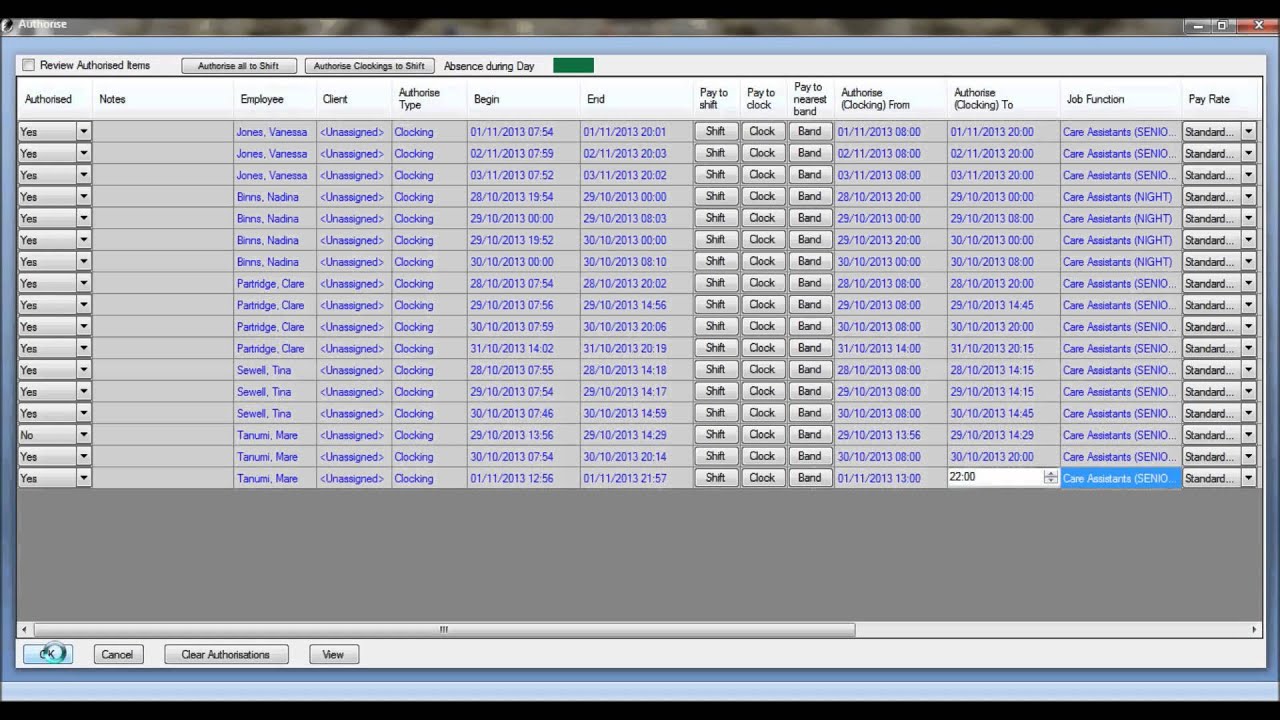Click the Begin column header
The width and height of the screenshot is (1280, 720).
tap(524, 99)
